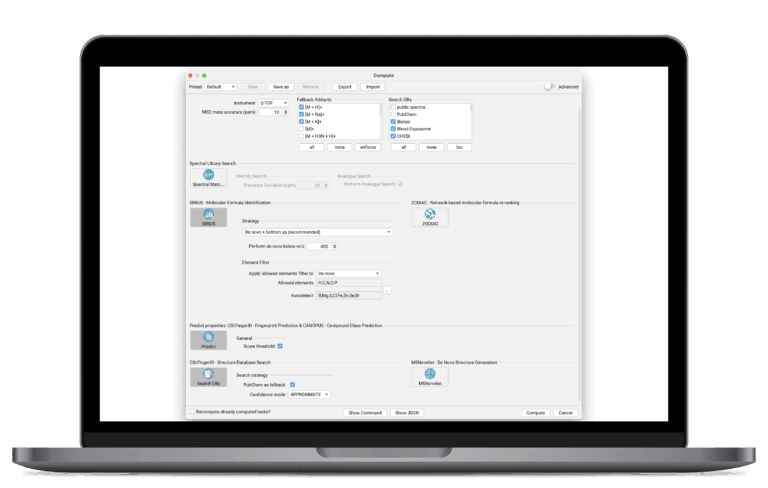The image size is (768, 488).
Task: Click the Show JSON button
Action: tap(407, 412)
